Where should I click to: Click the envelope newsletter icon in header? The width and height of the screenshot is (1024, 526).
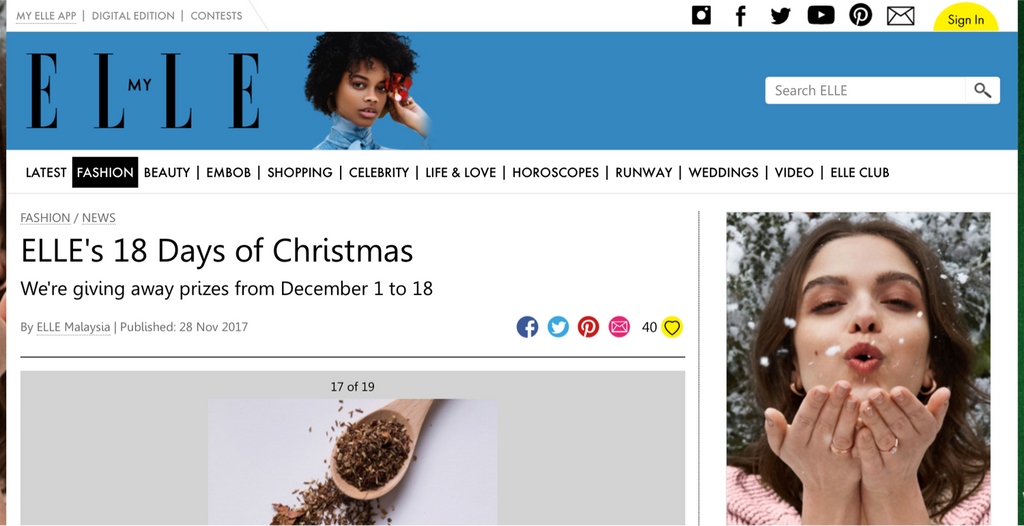coord(901,16)
